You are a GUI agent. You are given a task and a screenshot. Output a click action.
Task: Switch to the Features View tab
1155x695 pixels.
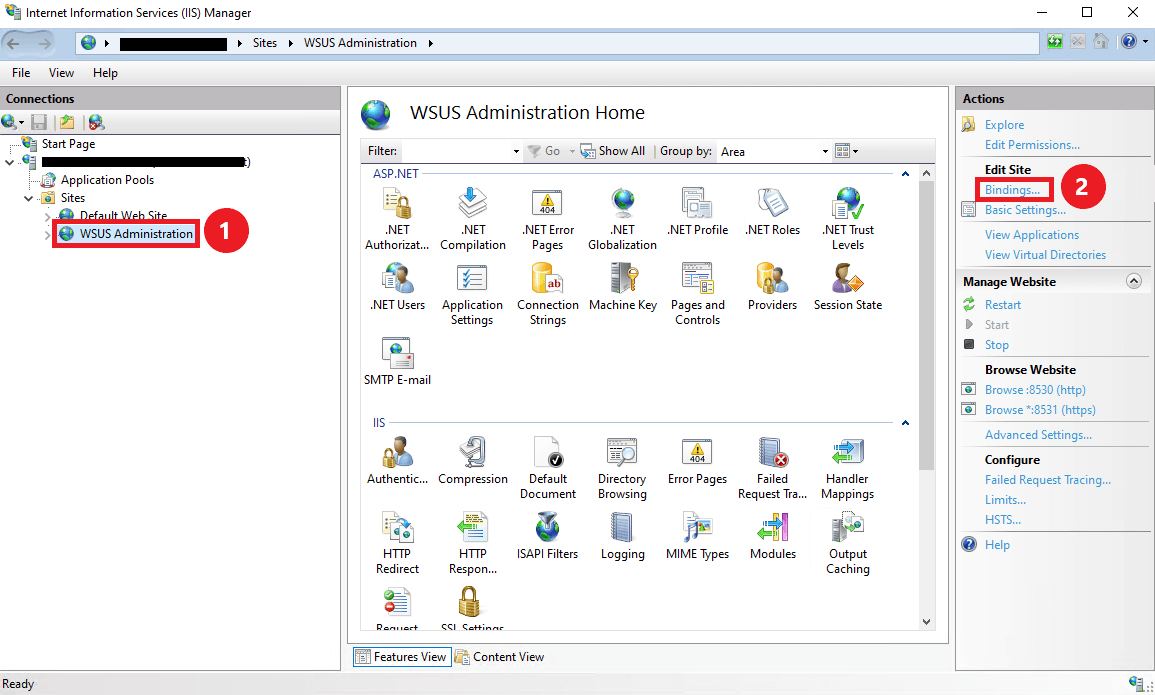pos(401,657)
